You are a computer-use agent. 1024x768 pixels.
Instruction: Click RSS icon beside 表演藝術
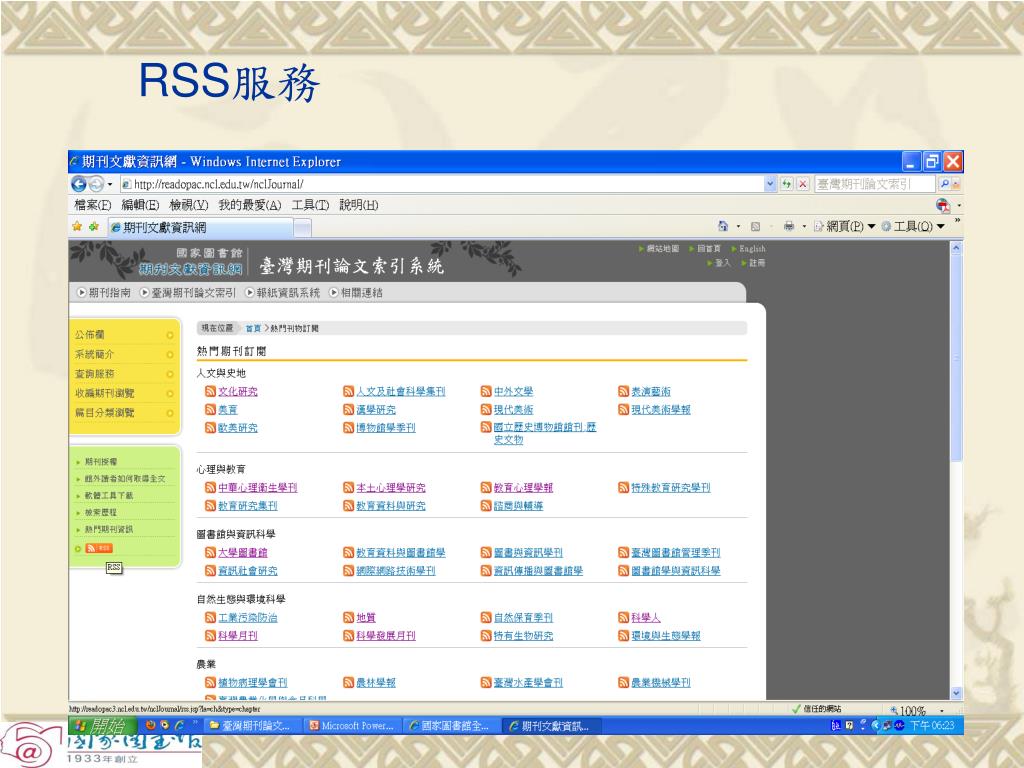(624, 391)
